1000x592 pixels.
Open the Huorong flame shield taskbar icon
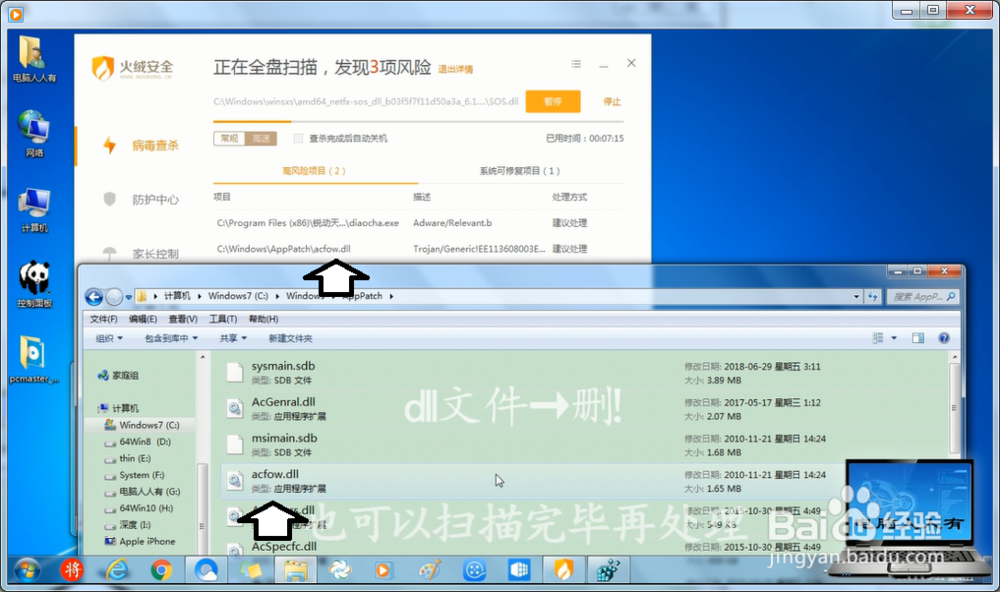pos(563,570)
